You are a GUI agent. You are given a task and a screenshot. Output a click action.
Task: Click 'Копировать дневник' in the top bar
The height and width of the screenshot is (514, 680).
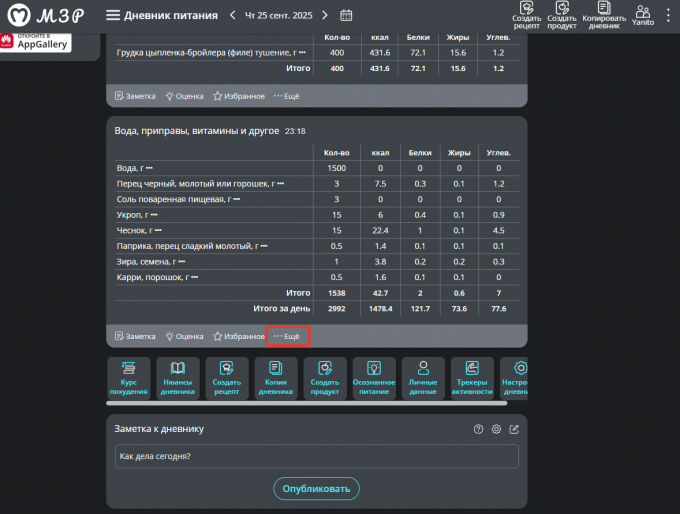tap(604, 13)
